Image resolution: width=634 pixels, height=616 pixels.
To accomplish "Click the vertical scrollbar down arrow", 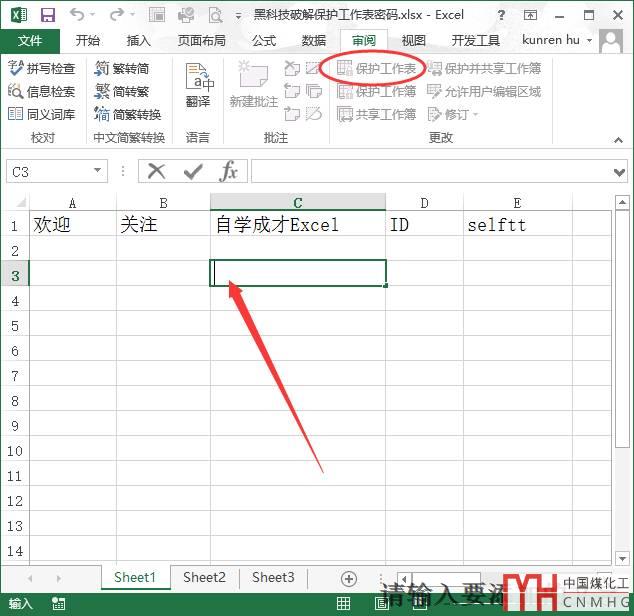I will pyautogui.click(x=622, y=559).
